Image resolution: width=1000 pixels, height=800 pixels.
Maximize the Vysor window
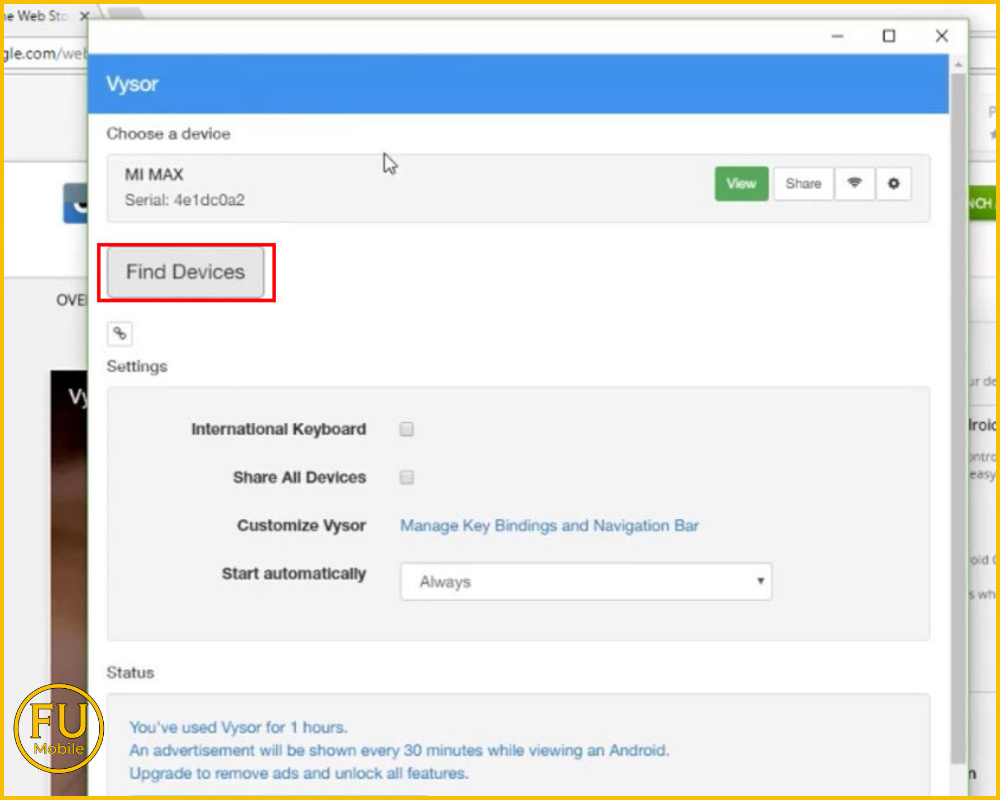click(889, 36)
